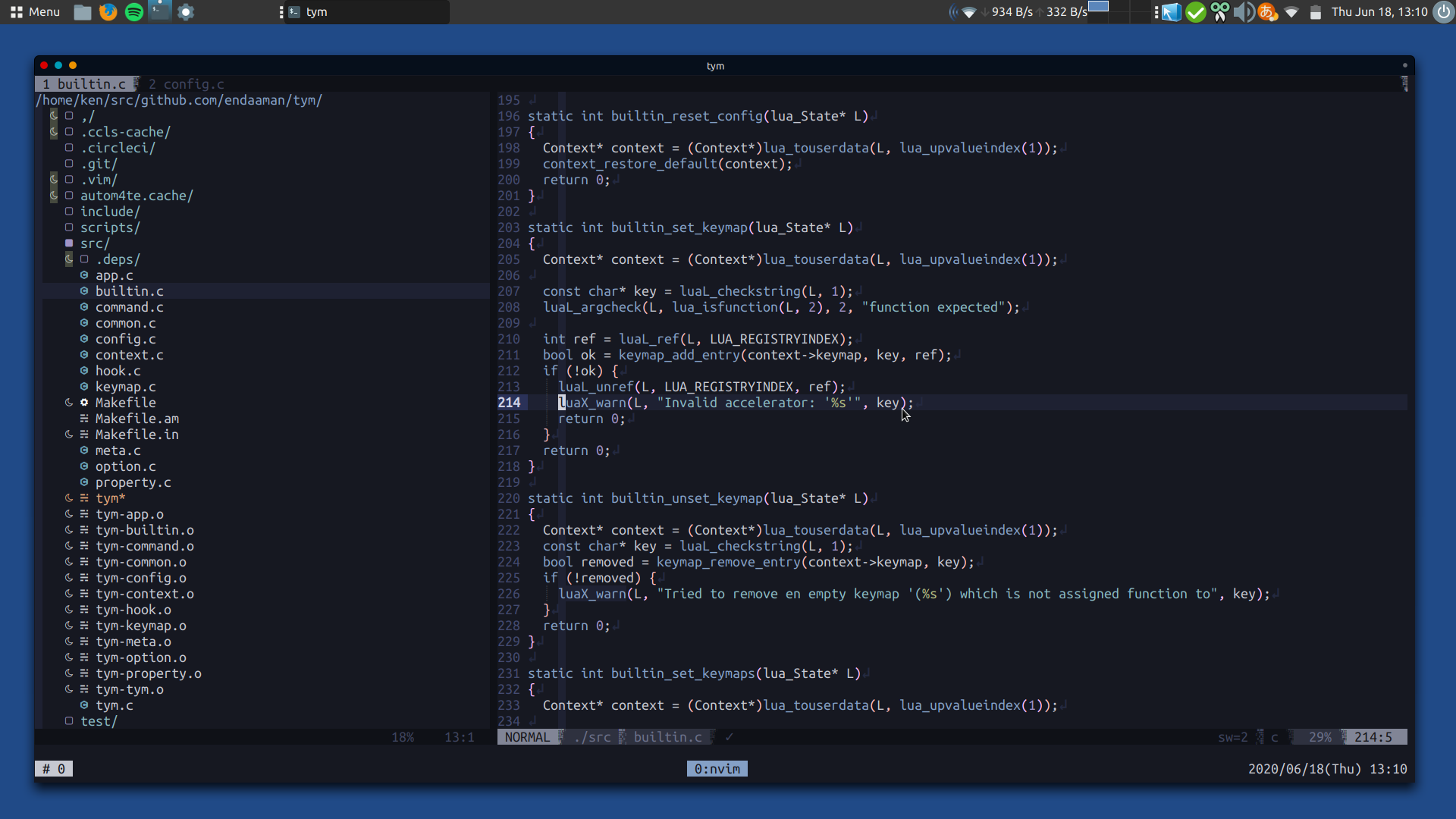Click the Makefile.in file icon
Viewport: 1456px width, 819px height.
(84, 435)
